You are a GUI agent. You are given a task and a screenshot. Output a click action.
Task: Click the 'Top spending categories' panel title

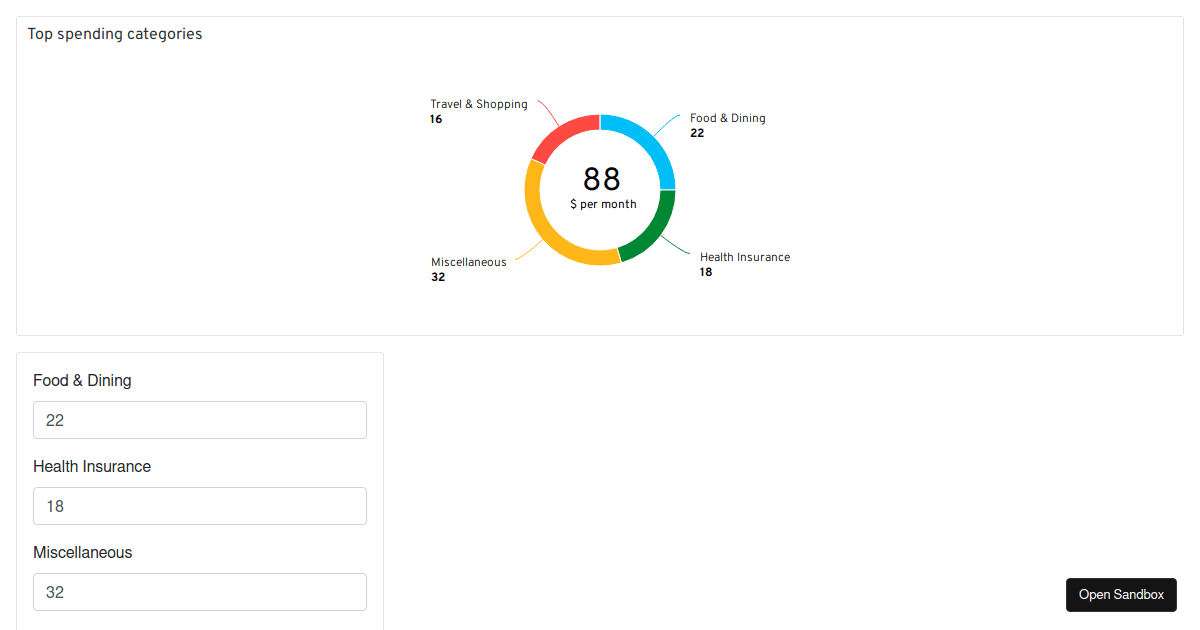tap(114, 33)
